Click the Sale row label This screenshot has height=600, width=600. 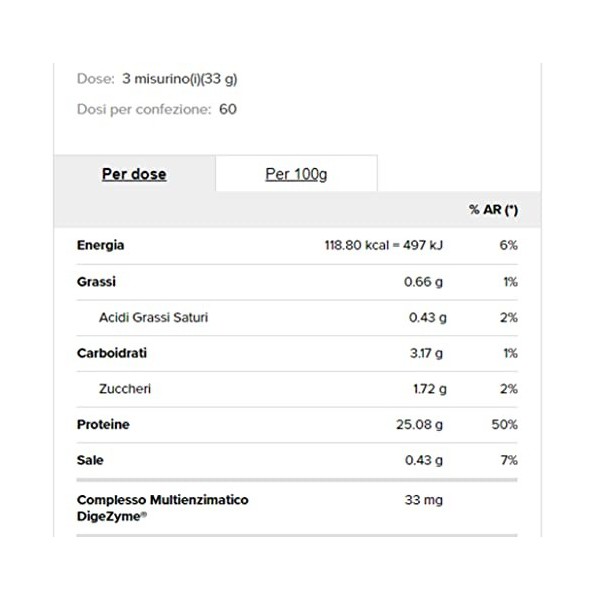pyautogui.click(x=90, y=461)
